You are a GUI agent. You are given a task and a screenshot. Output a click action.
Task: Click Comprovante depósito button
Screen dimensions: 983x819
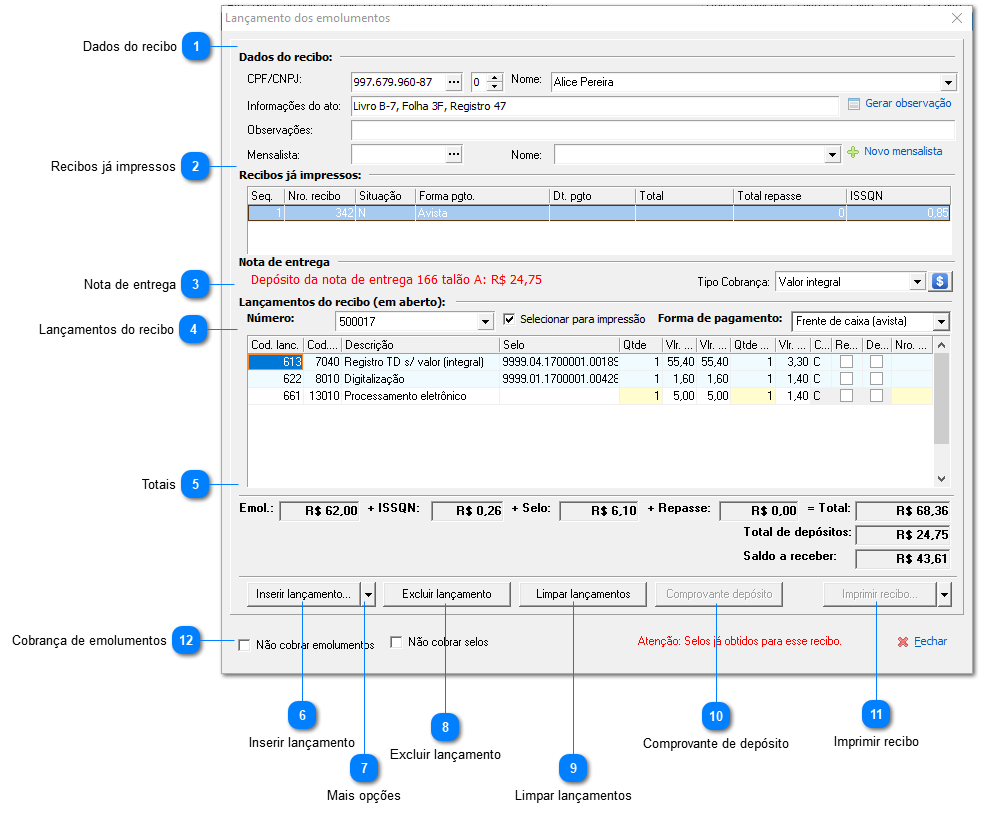pos(719,594)
